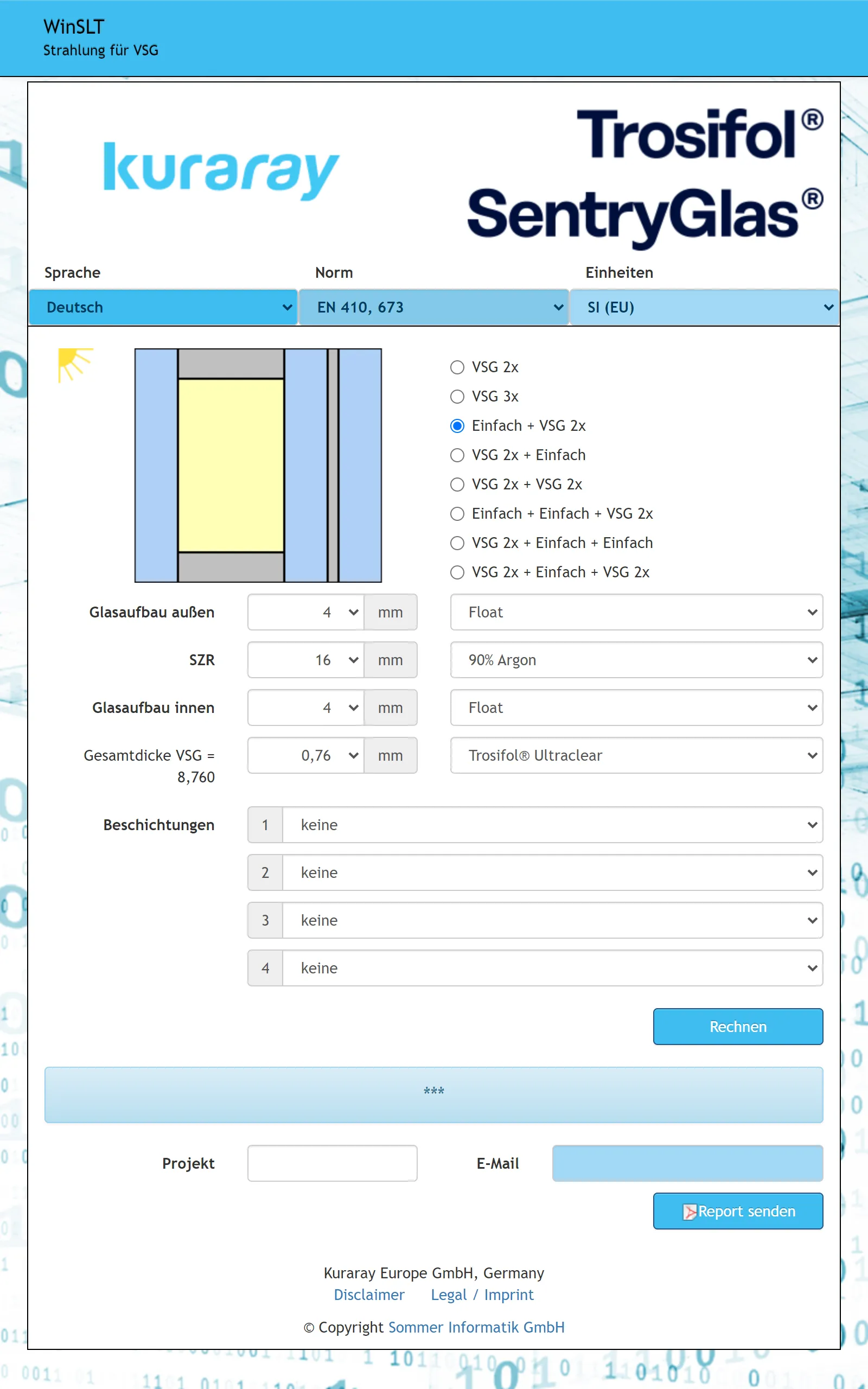Open the Einheiten SI (EU) dropdown
Viewport: 868px width, 1389px height.
[704, 308]
